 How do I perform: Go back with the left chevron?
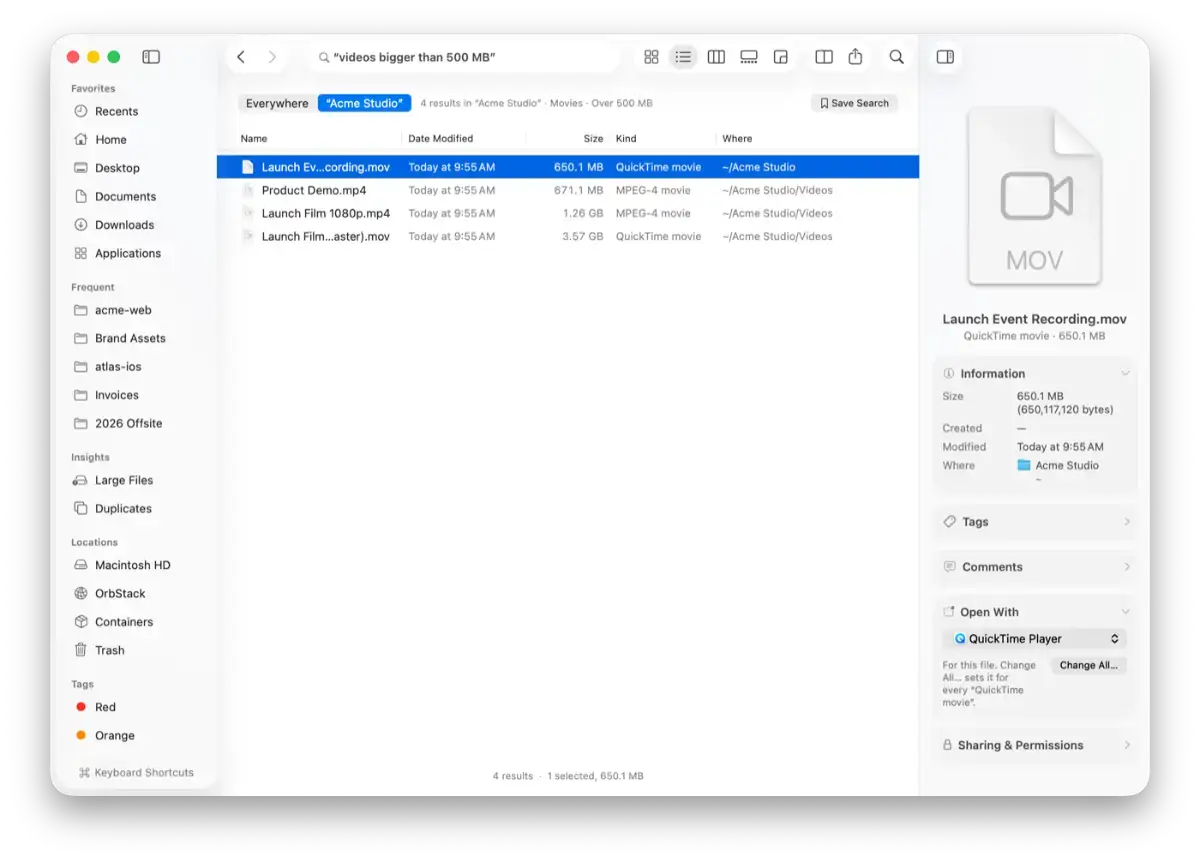point(241,57)
